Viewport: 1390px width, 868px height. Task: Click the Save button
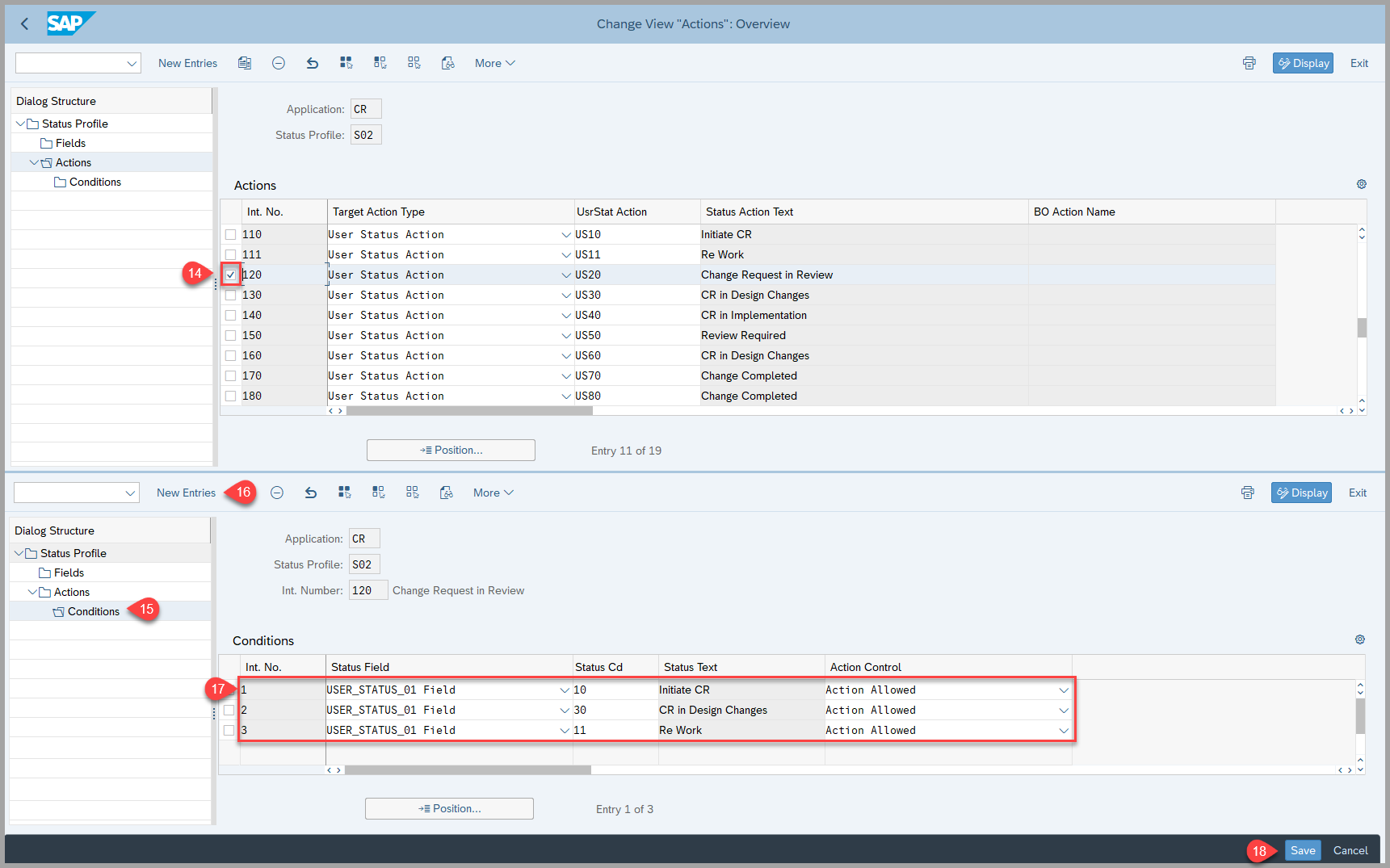(x=1302, y=850)
